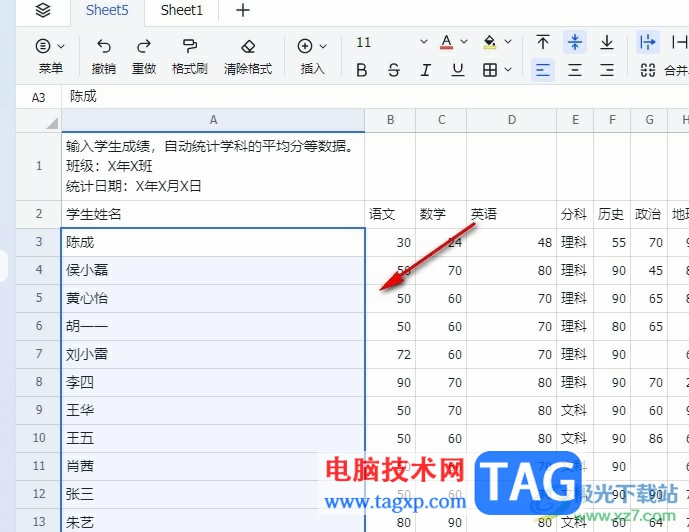Toggle underline formatting
This screenshot has height=532, width=689.
[x=458, y=70]
